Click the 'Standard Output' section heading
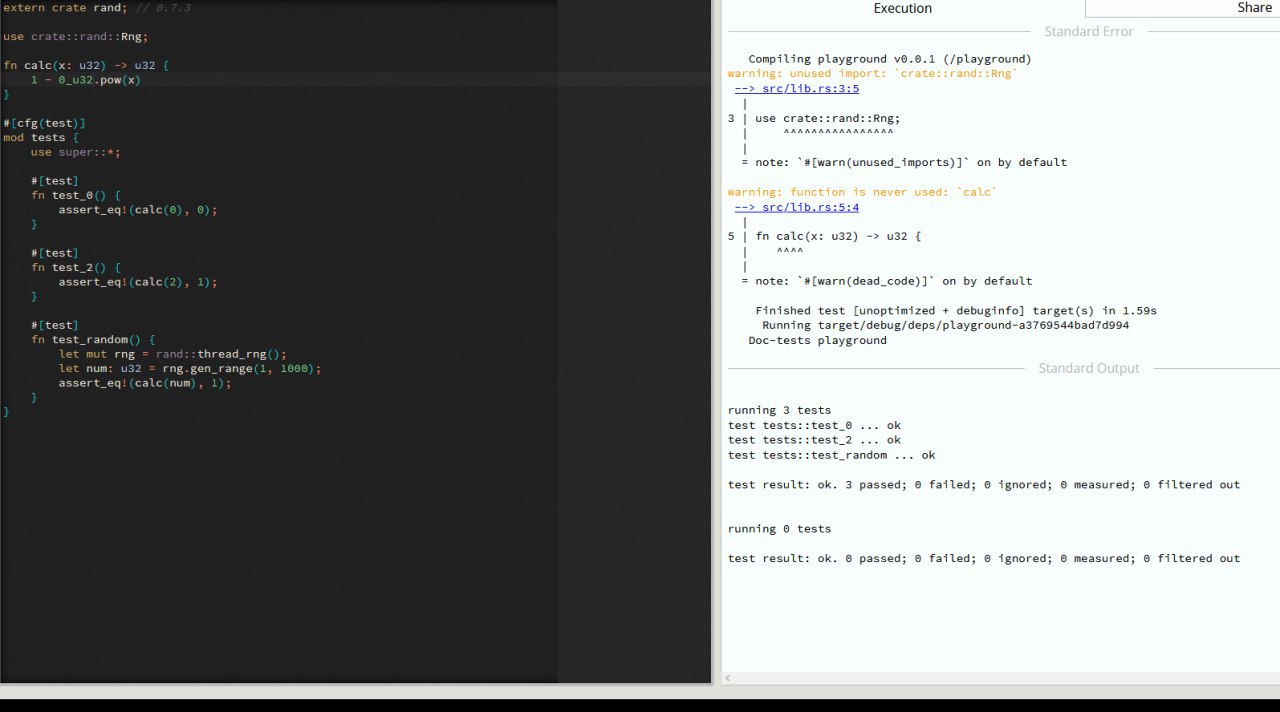This screenshot has width=1280, height=712. (1089, 368)
